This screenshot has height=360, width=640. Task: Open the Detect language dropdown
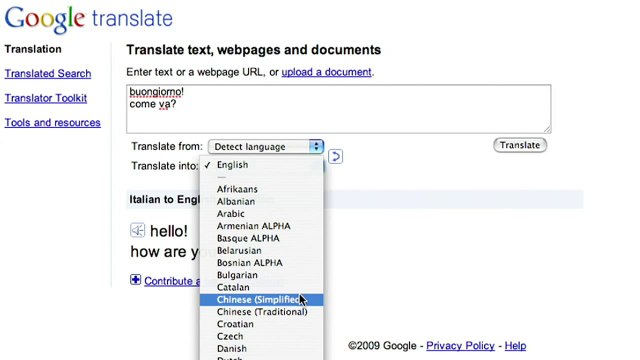click(266, 147)
